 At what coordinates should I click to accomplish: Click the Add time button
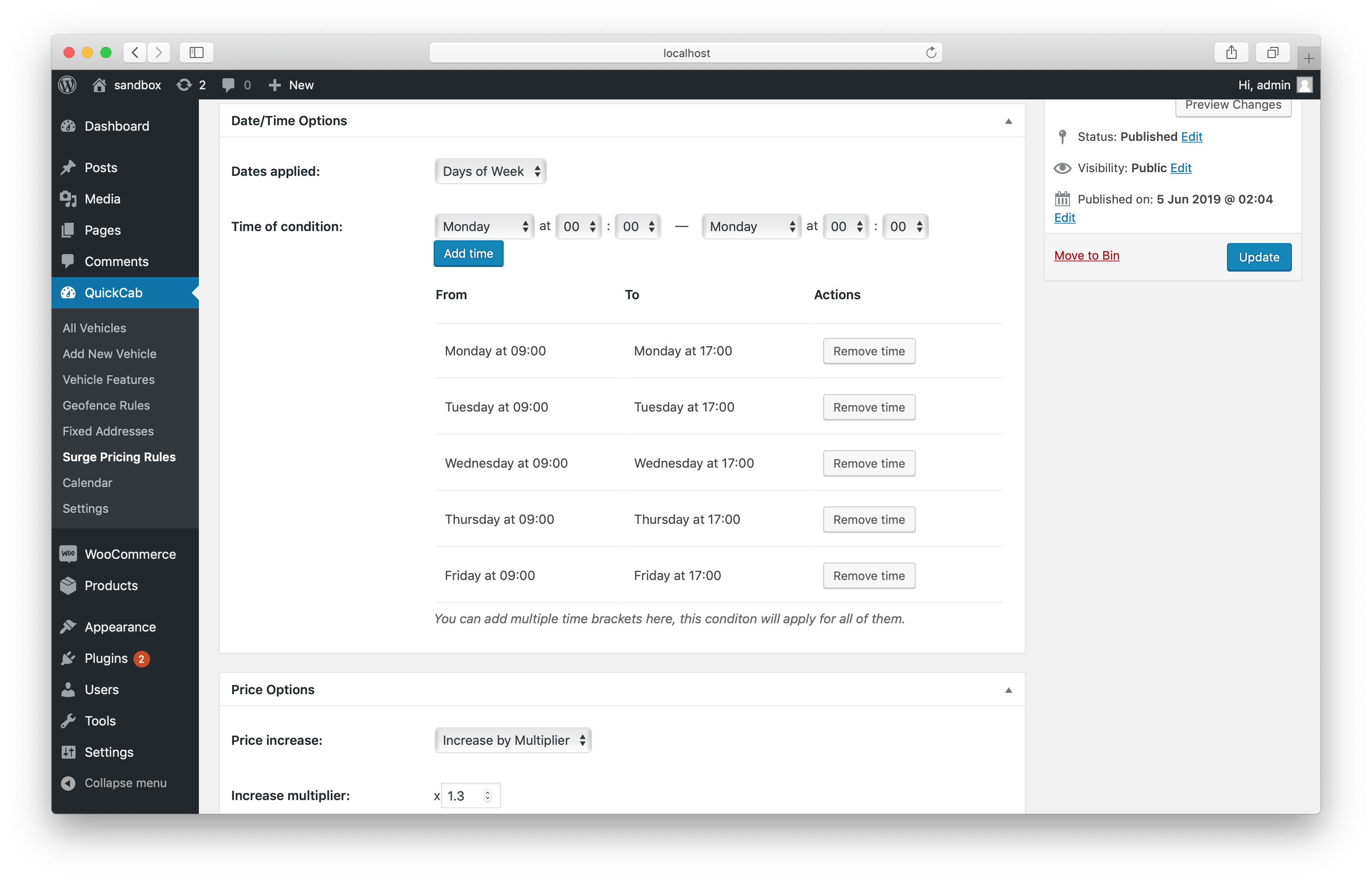pos(468,254)
